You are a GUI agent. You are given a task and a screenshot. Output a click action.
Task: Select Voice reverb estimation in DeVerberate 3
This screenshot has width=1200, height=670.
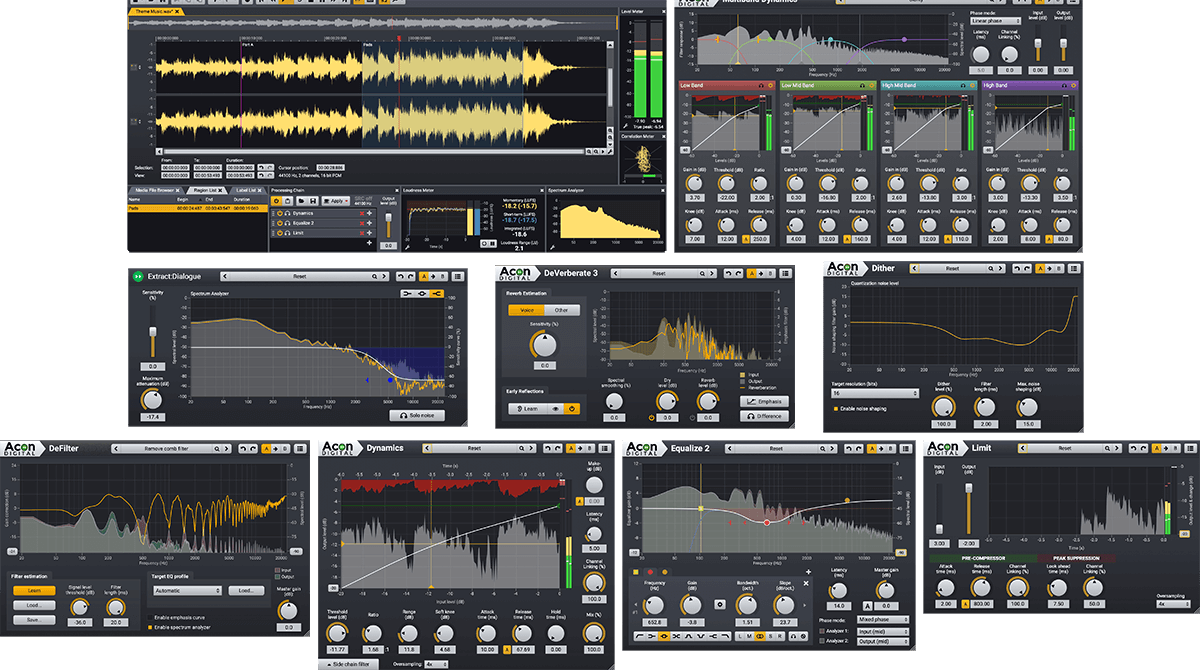pyautogui.click(x=527, y=310)
